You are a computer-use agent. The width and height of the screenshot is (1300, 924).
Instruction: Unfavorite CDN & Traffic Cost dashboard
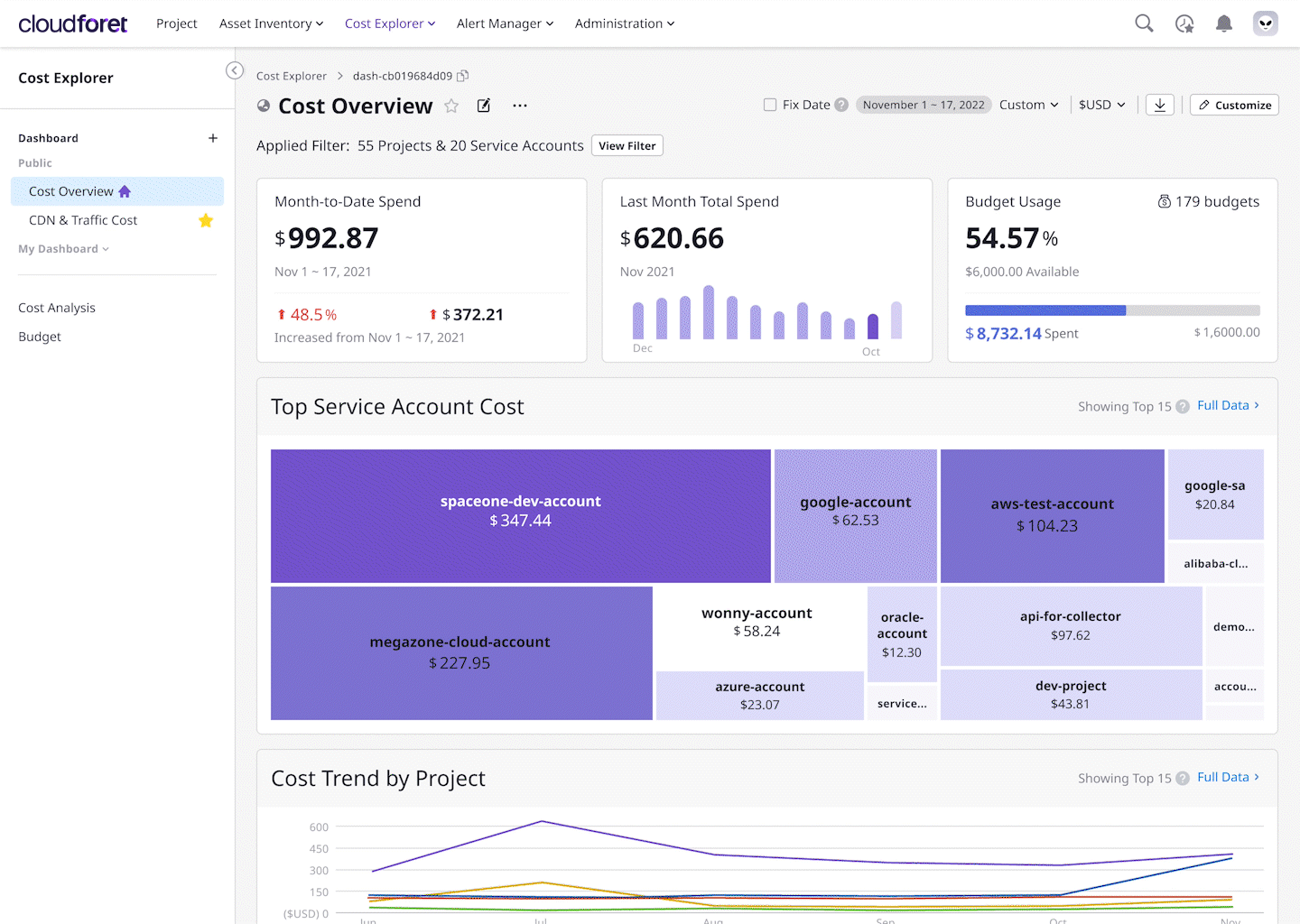coord(206,220)
